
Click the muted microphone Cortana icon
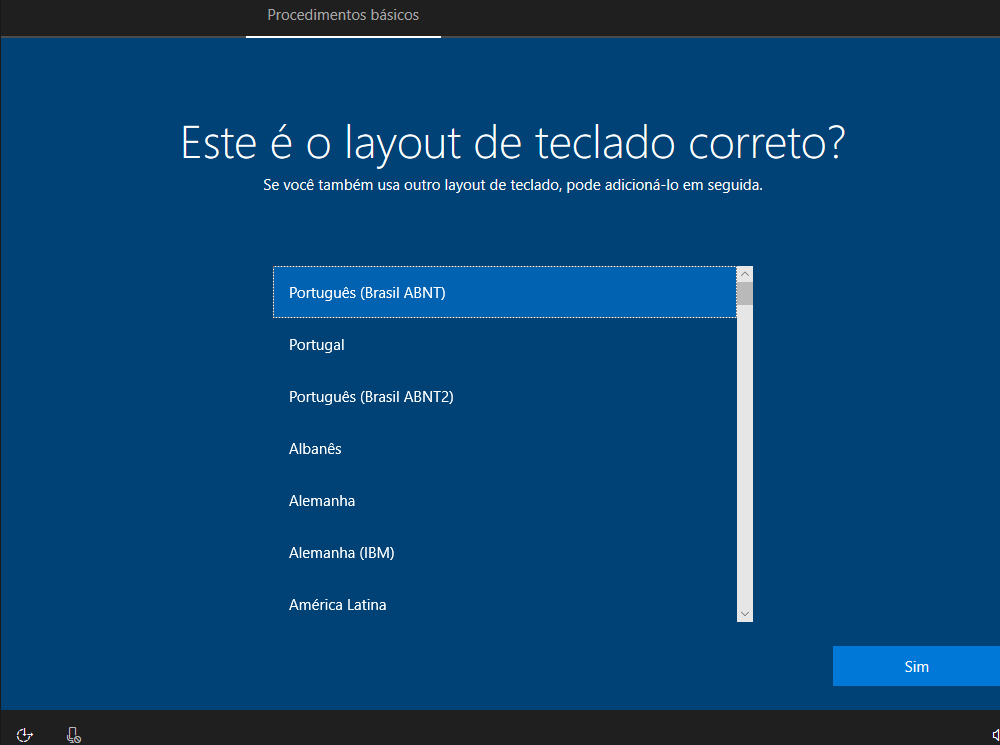point(73,735)
